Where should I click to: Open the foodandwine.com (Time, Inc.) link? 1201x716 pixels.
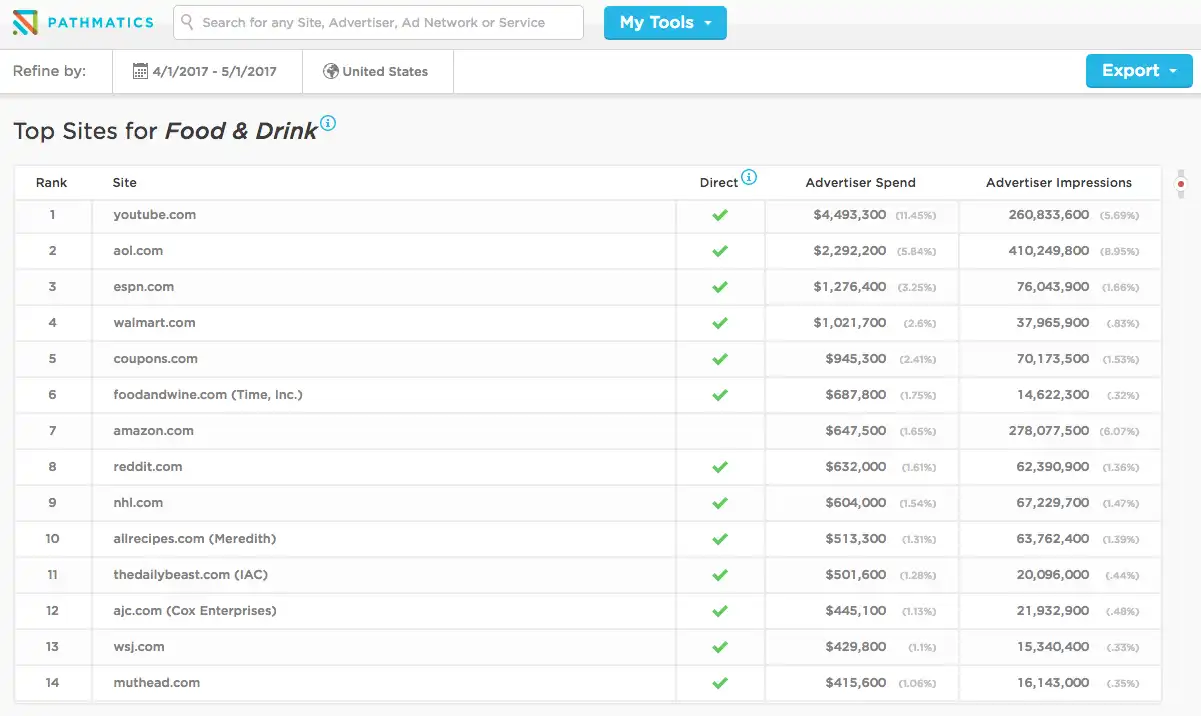[208, 395]
